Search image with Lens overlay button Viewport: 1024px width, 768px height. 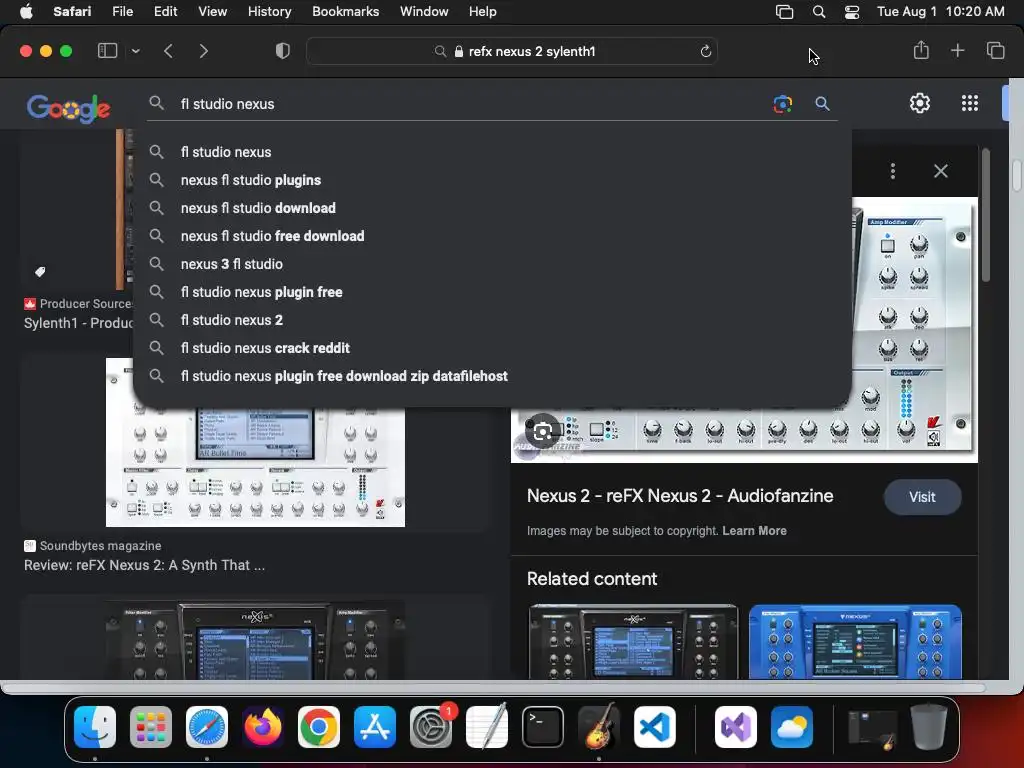543,431
